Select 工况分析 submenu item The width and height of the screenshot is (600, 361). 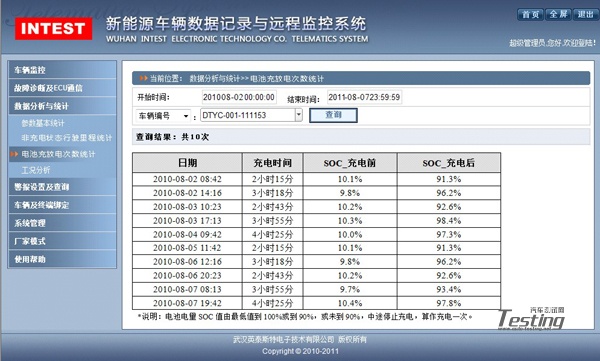(x=36, y=170)
